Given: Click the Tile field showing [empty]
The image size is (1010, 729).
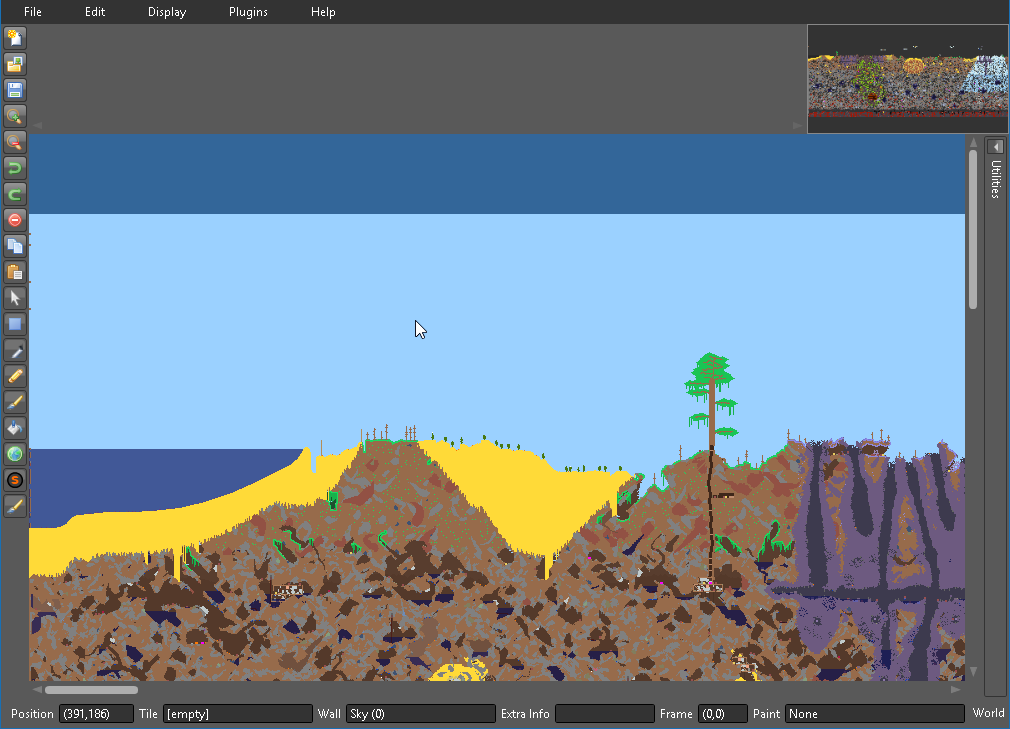Looking at the screenshot, I should (238, 714).
